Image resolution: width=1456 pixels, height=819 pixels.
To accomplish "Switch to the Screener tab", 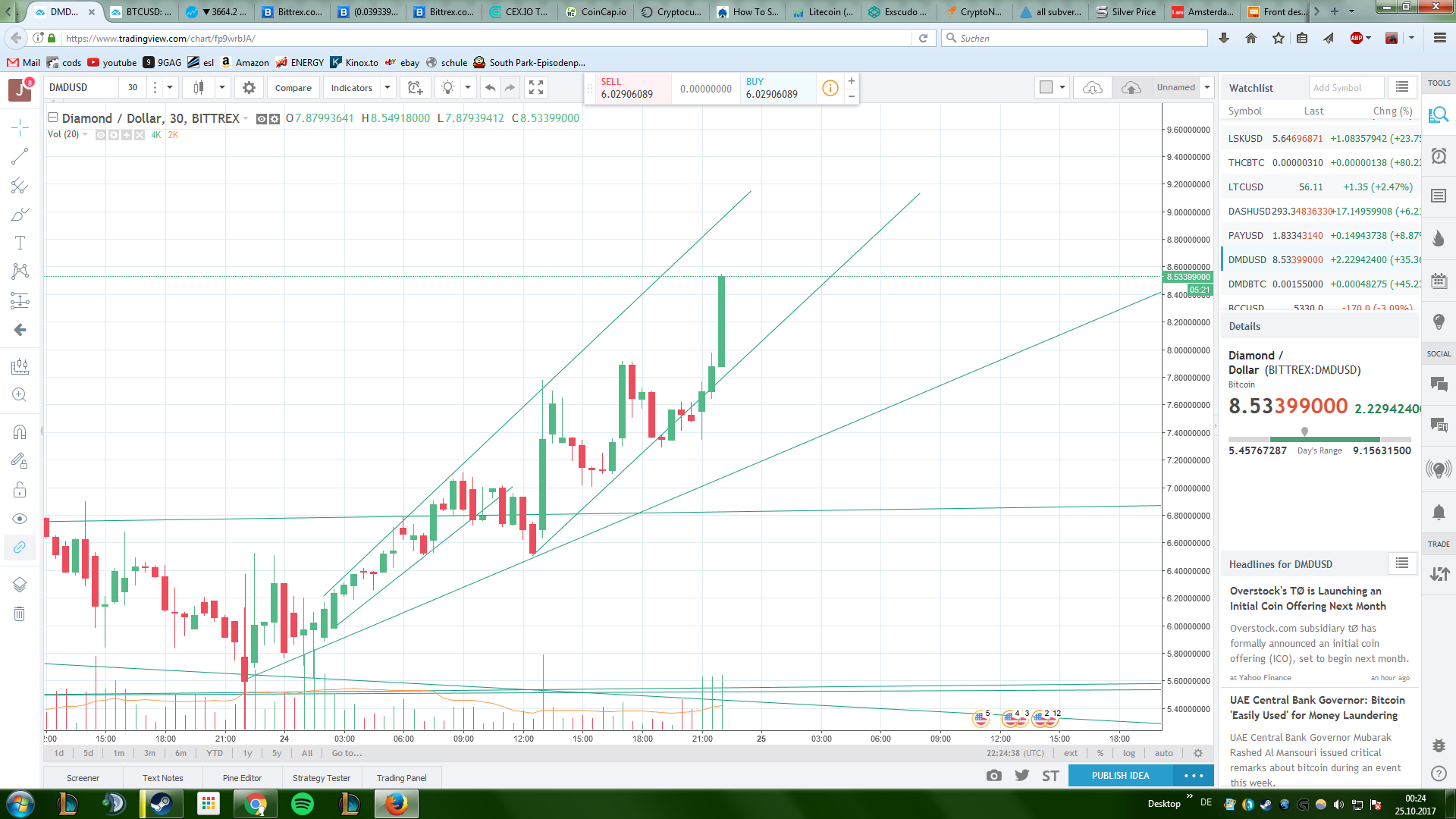I will 83,778.
